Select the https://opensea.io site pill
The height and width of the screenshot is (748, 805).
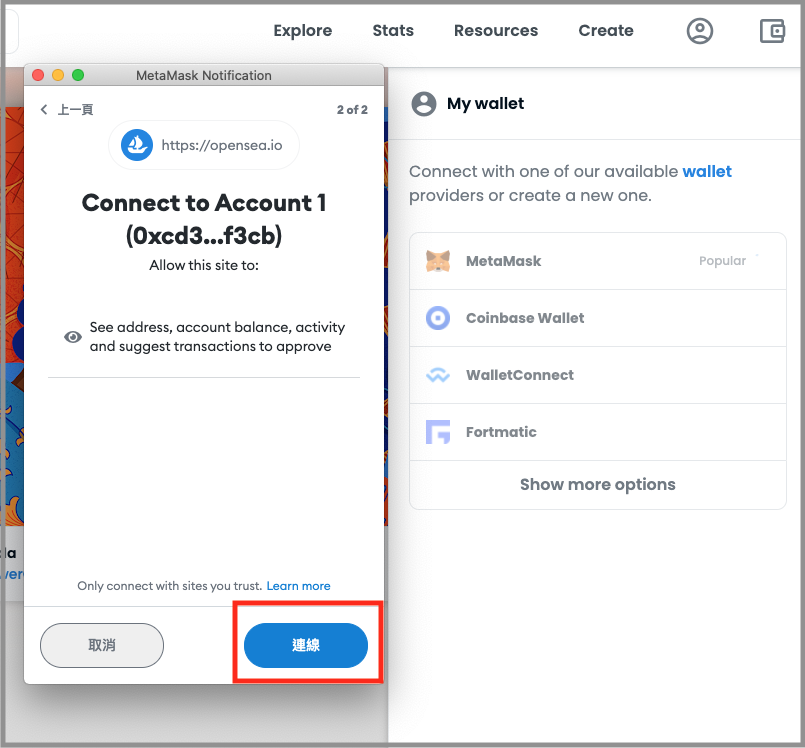tap(204, 145)
